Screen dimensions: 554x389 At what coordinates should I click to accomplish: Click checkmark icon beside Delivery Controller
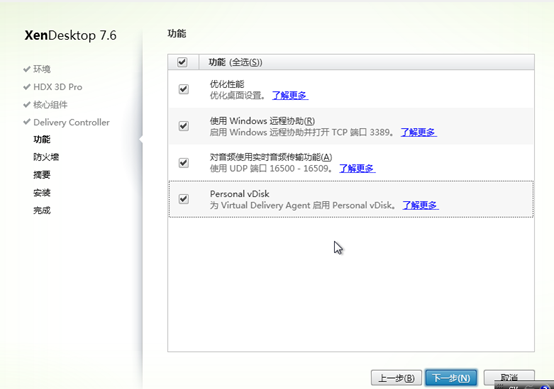[26, 122]
